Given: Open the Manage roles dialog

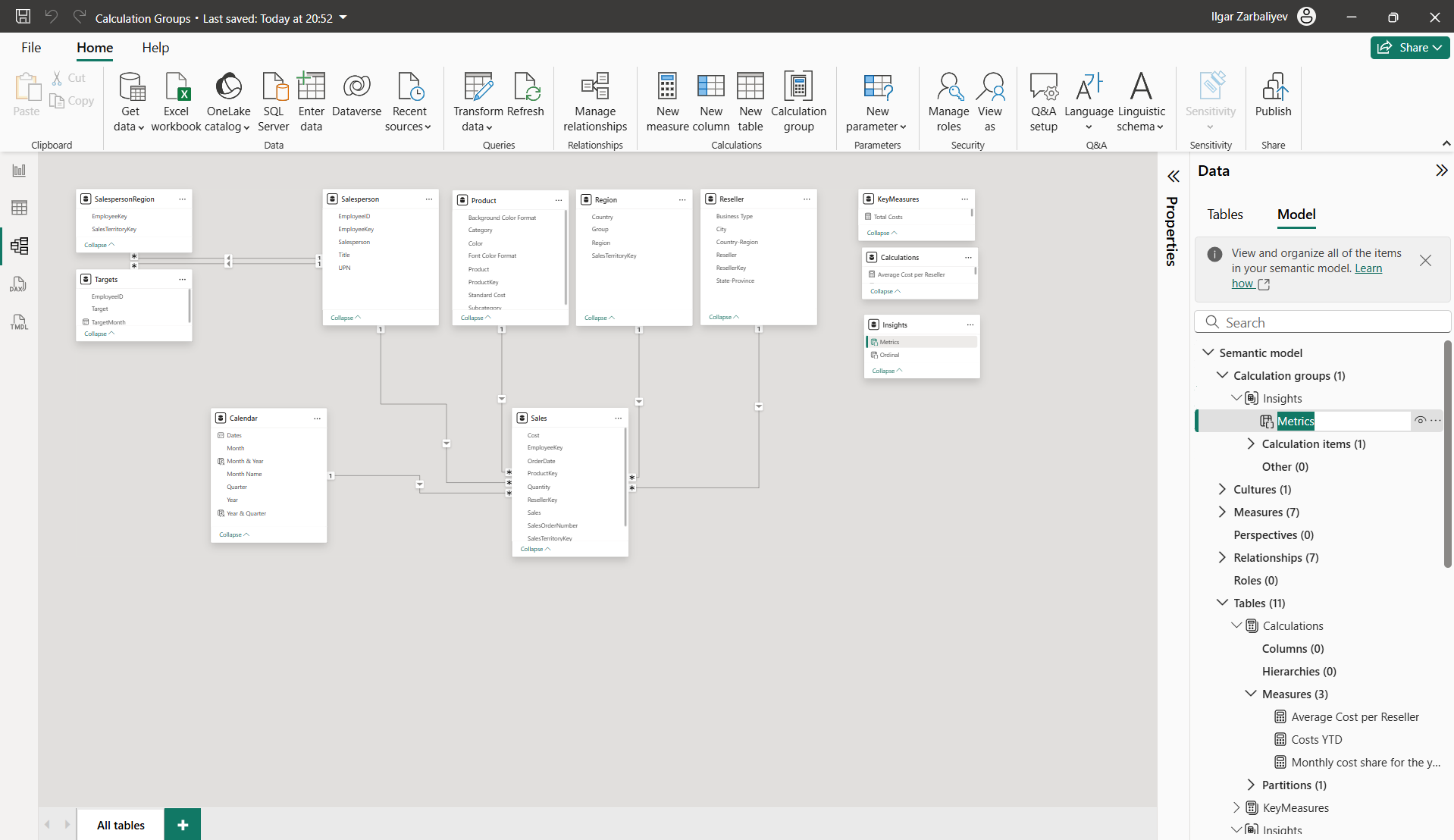Looking at the screenshot, I should click(x=948, y=102).
